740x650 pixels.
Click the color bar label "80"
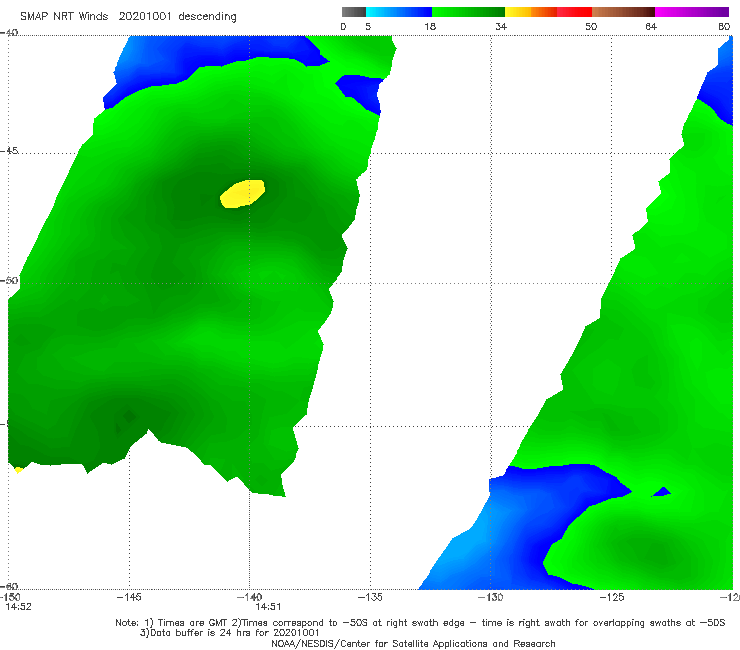pyautogui.click(x=724, y=27)
